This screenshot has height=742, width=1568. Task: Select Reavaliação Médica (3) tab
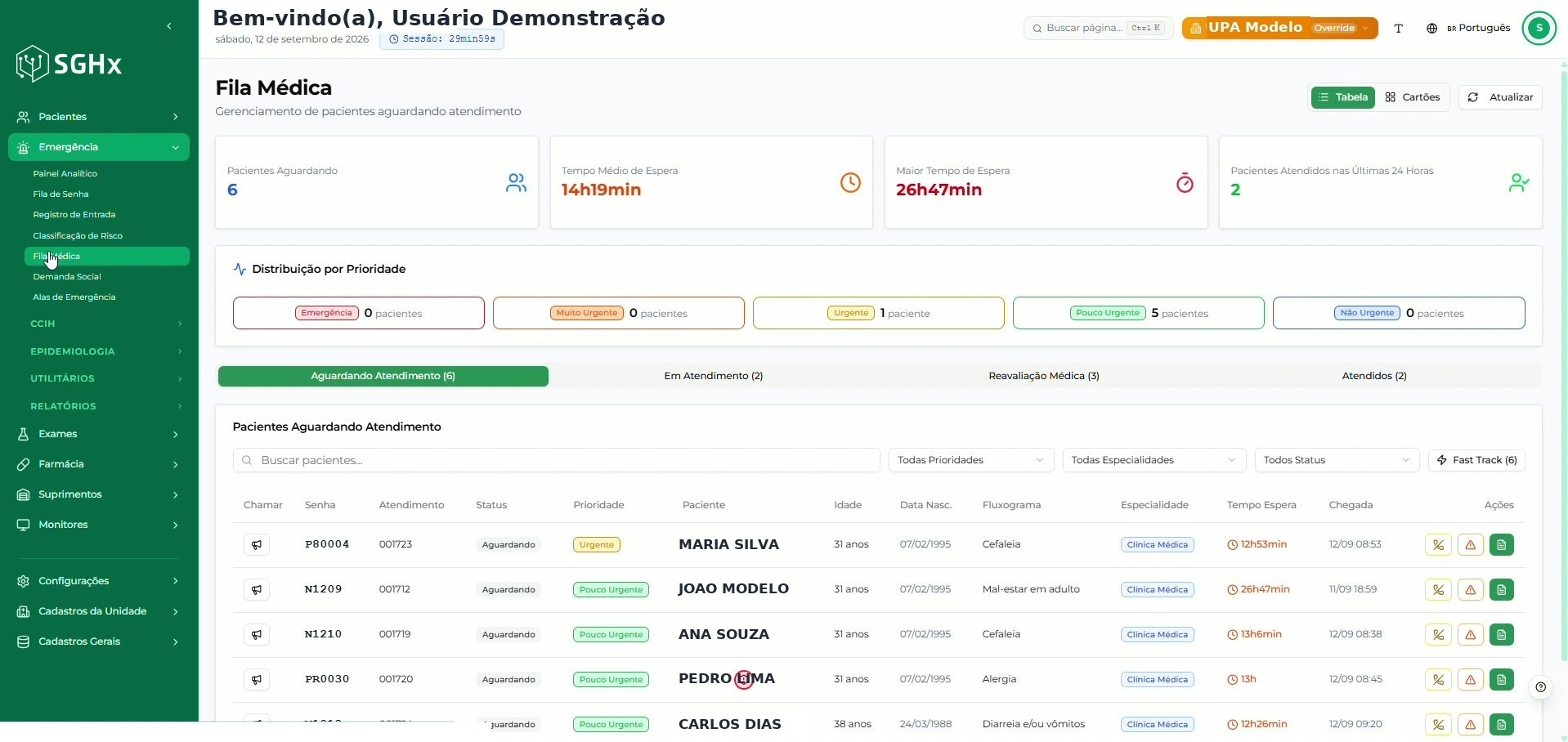pyautogui.click(x=1044, y=376)
